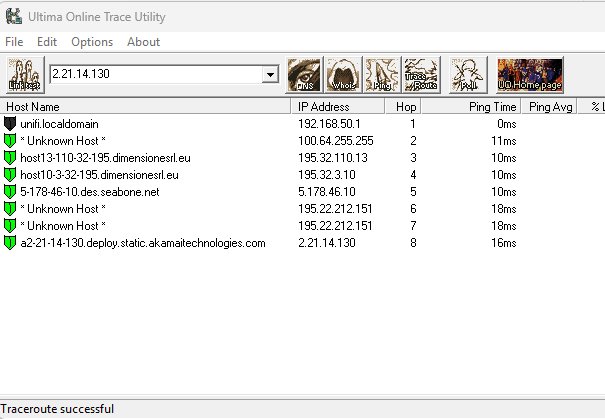Image resolution: width=605 pixels, height=419 pixels.
Task: Open the File menu
Action: [14, 42]
